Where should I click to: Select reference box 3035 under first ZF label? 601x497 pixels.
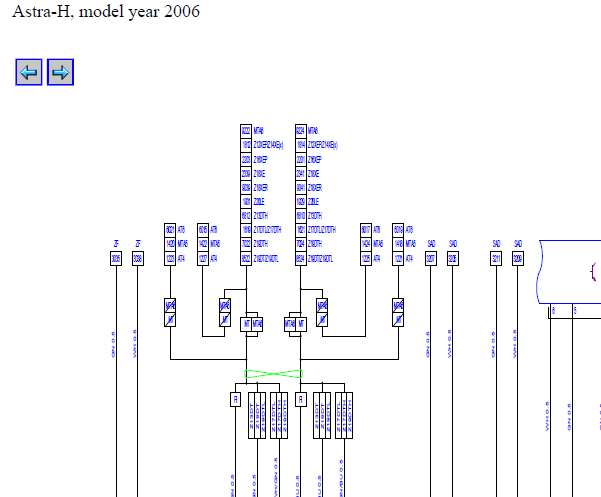point(116,259)
